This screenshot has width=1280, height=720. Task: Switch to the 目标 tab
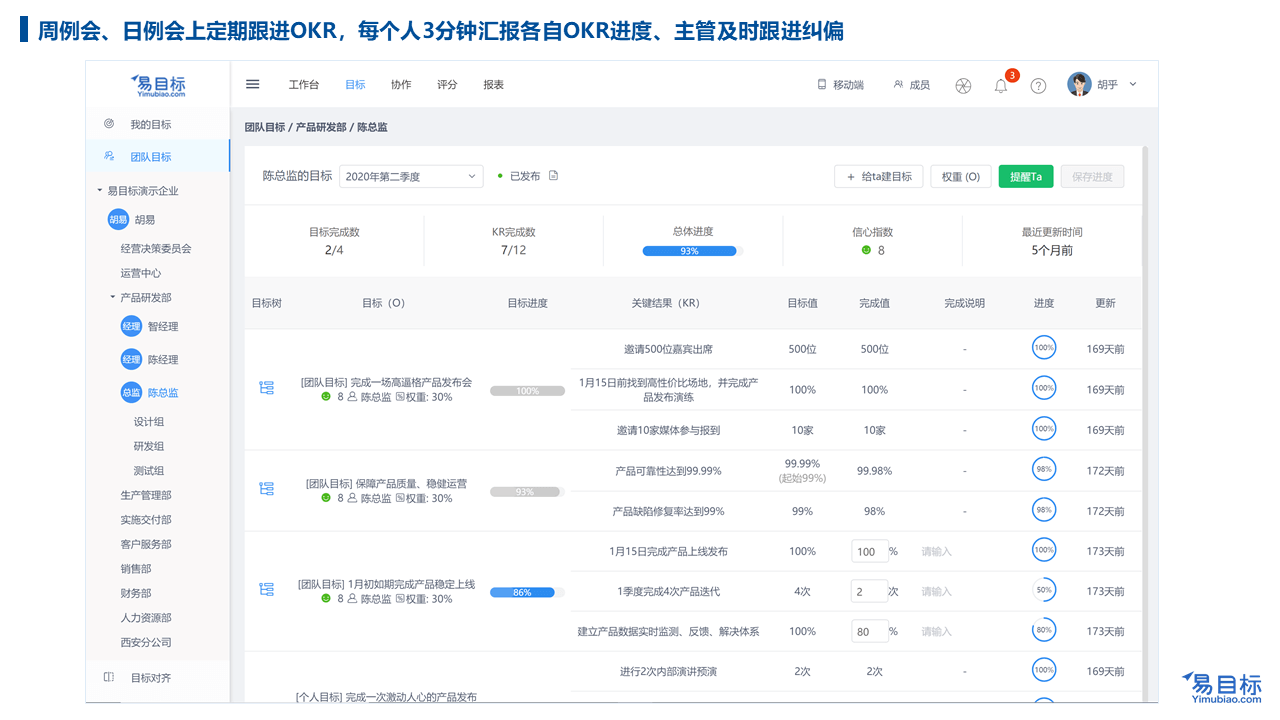355,85
